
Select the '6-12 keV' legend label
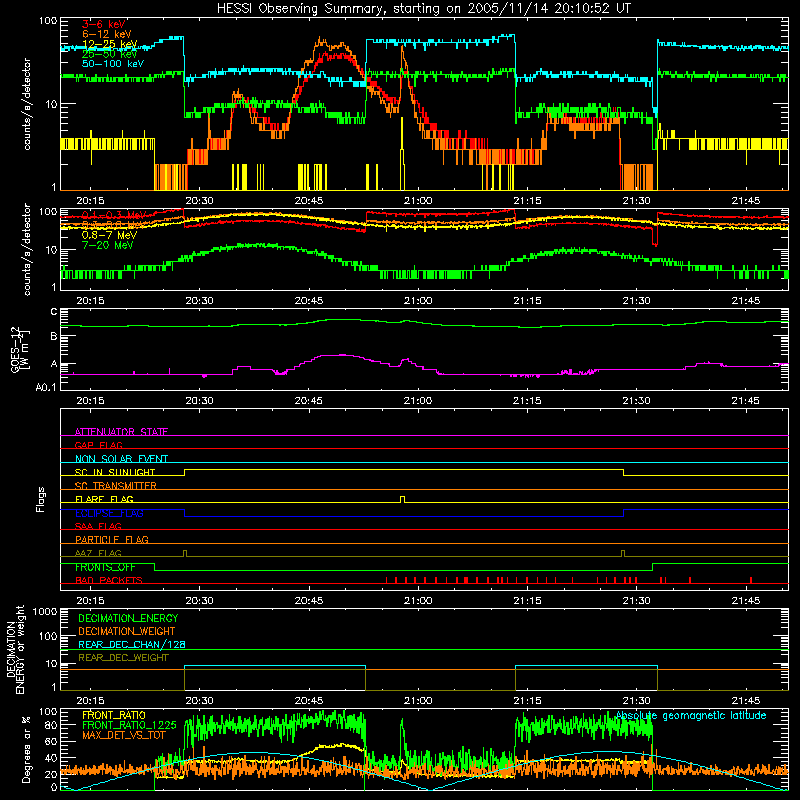[107, 34]
